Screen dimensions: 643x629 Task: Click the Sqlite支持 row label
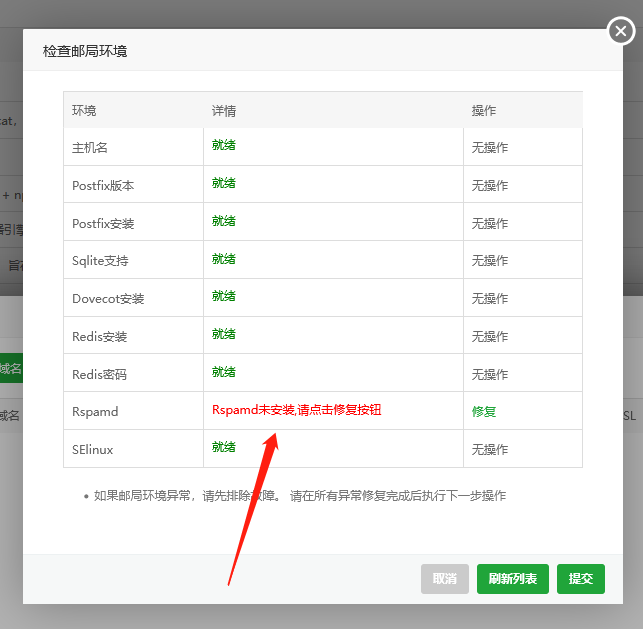pyautogui.click(x=100, y=261)
